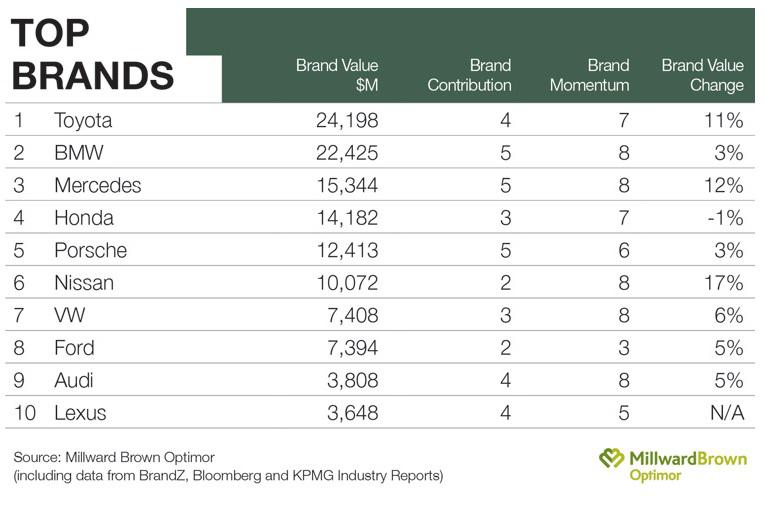This screenshot has height=508, width=767.
Task: Select the Brand Value Change header
Action: tap(703, 76)
